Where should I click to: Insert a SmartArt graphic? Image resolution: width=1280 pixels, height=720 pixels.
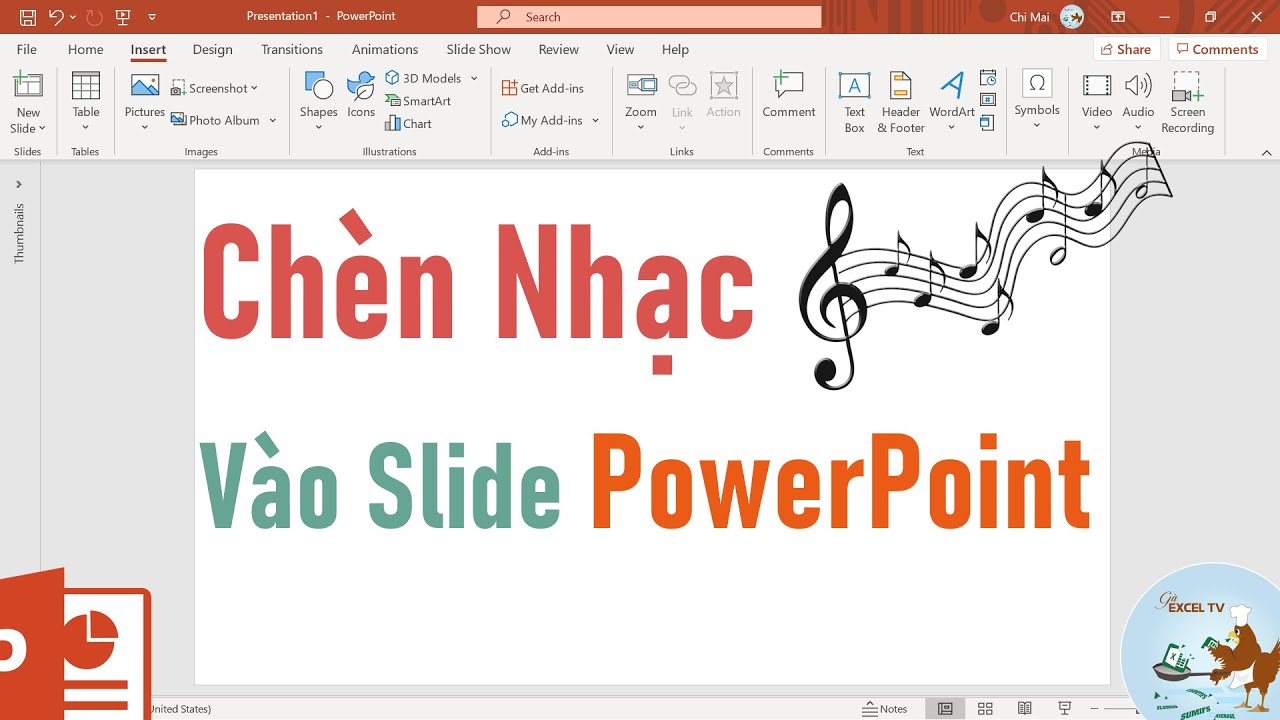pyautogui.click(x=419, y=101)
